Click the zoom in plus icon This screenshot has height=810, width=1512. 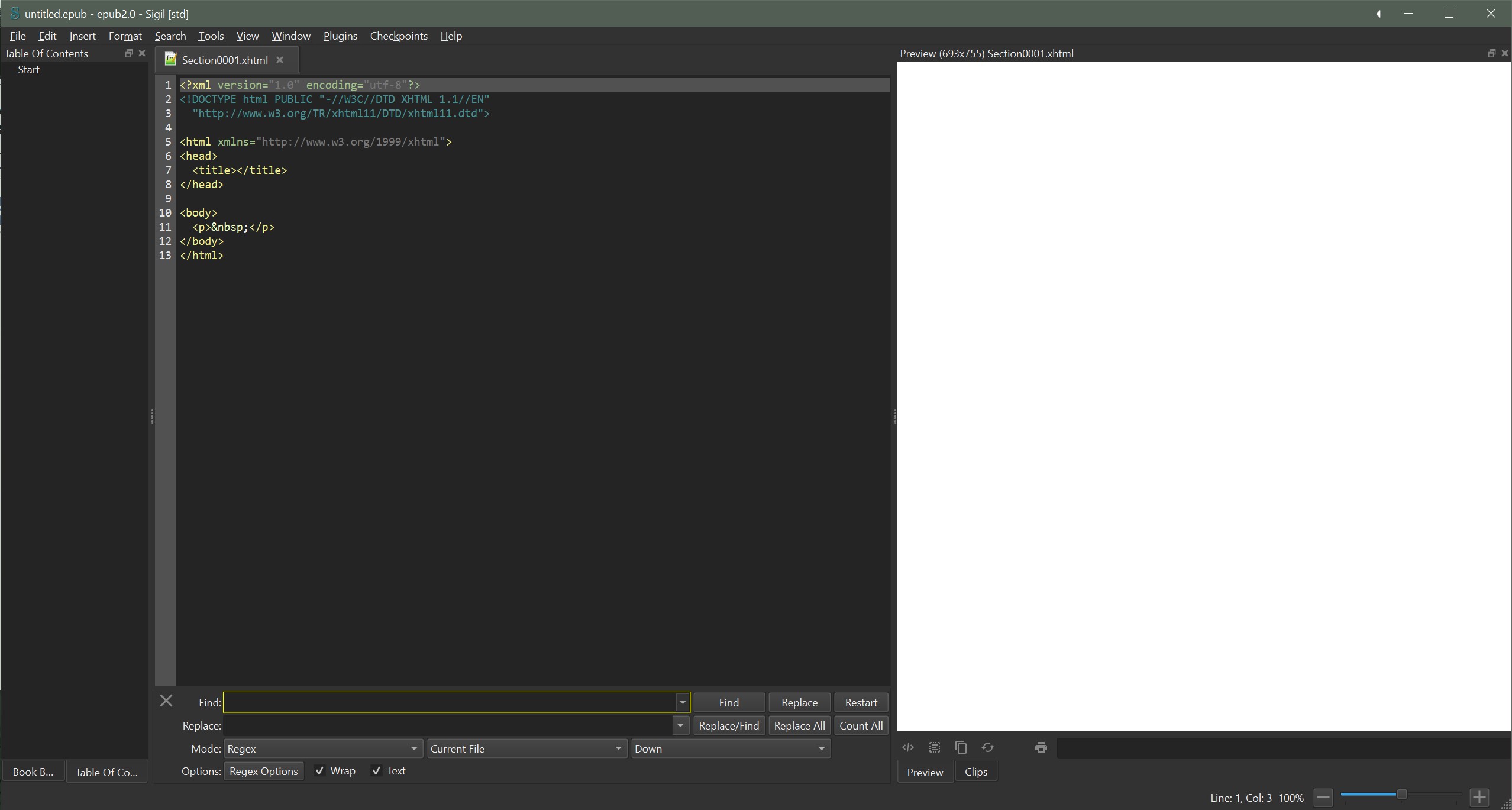[x=1479, y=797]
